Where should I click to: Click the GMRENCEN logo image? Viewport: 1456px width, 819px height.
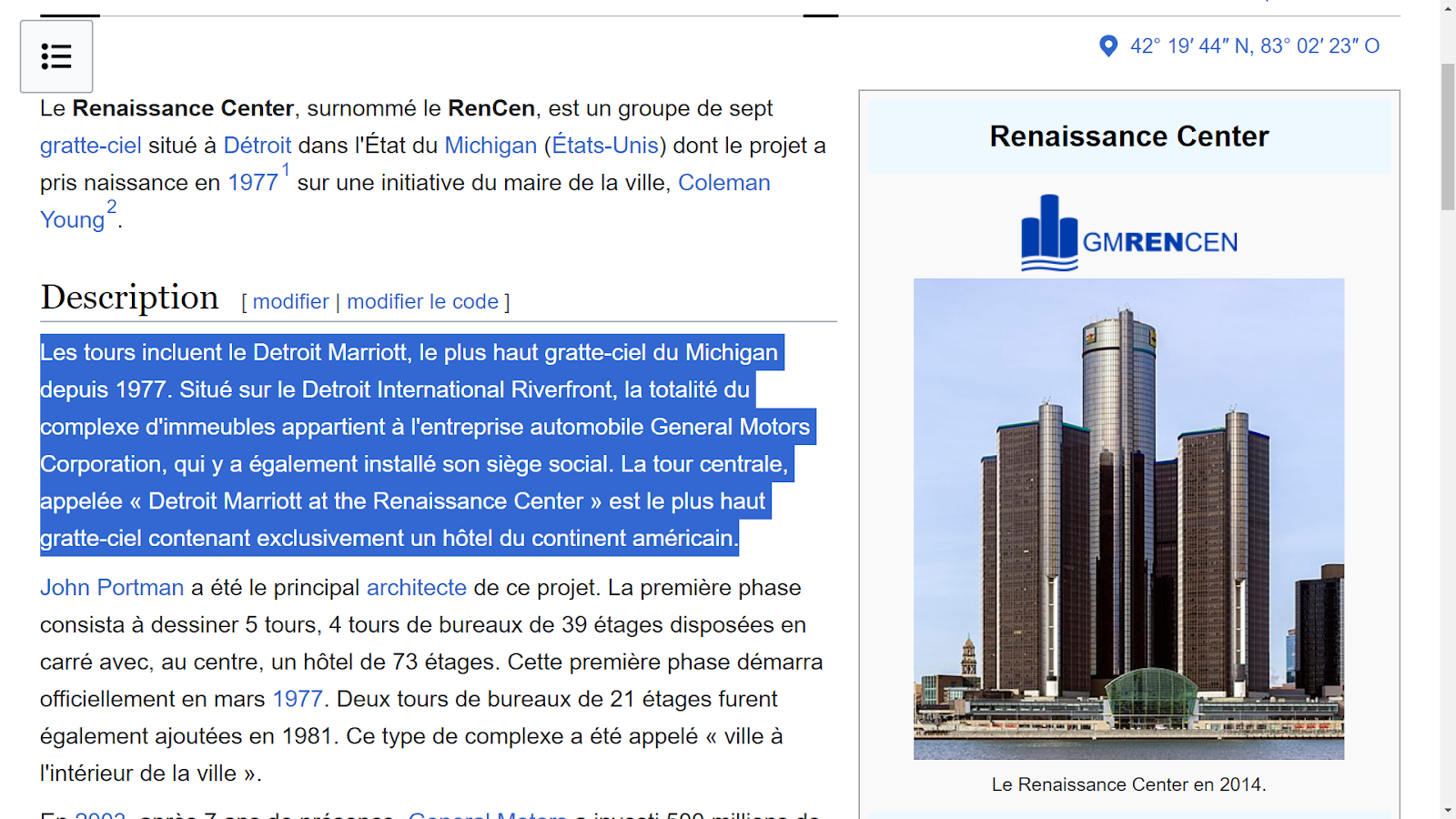click(x=1129, y=233)
